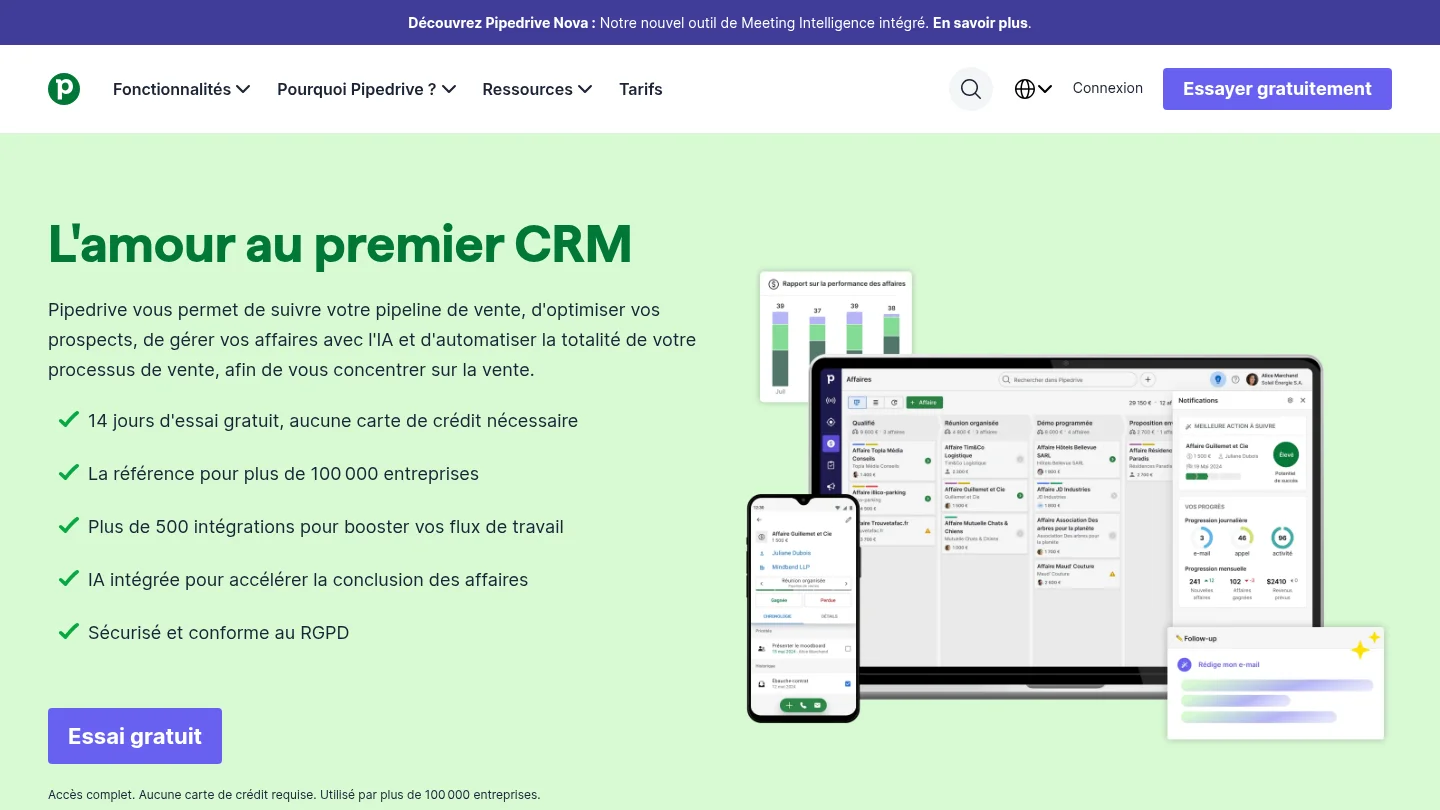Click the Accès complet footnote text
The height and width of the screenshot is (810, 1440).
pos(294,795)
